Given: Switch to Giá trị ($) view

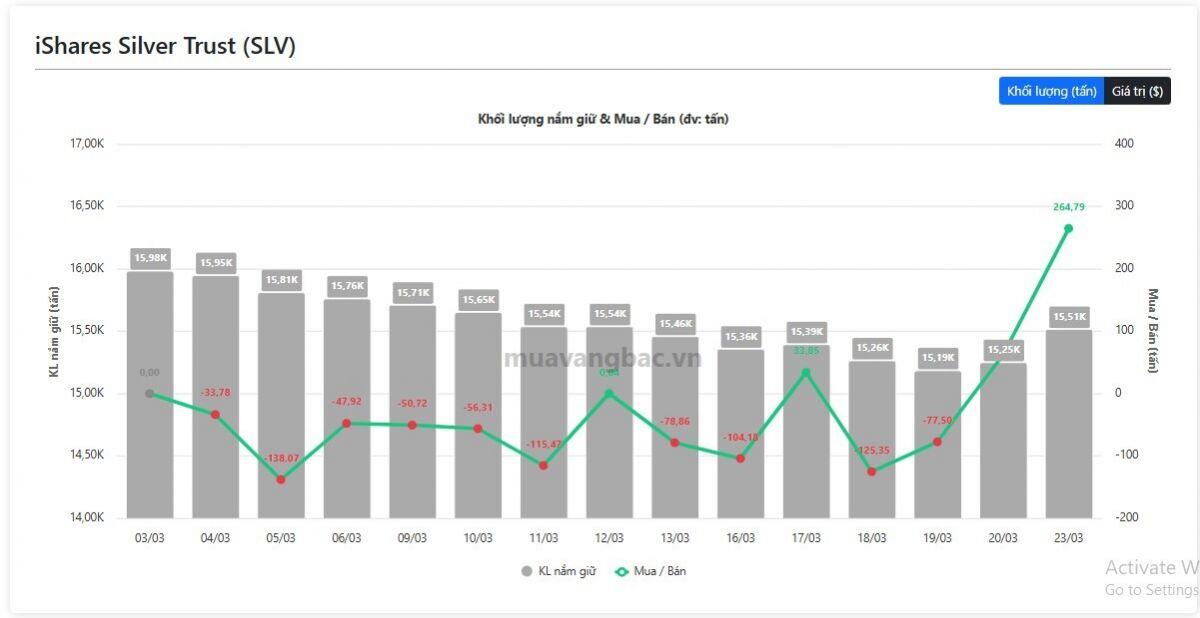Looking at the screenshot, I should pyautogui.click(x=1137, y=91).
